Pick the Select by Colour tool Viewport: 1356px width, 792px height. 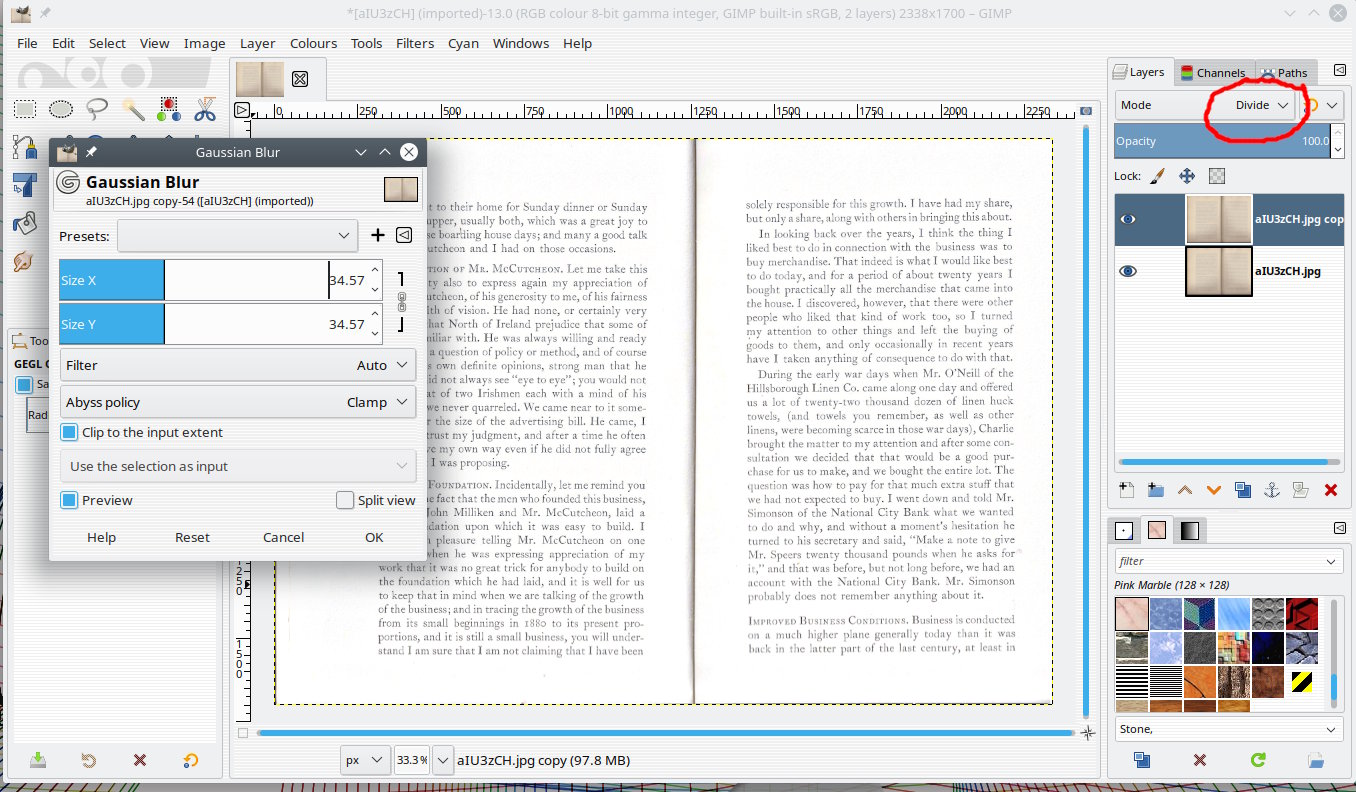(x=169, y=109)
